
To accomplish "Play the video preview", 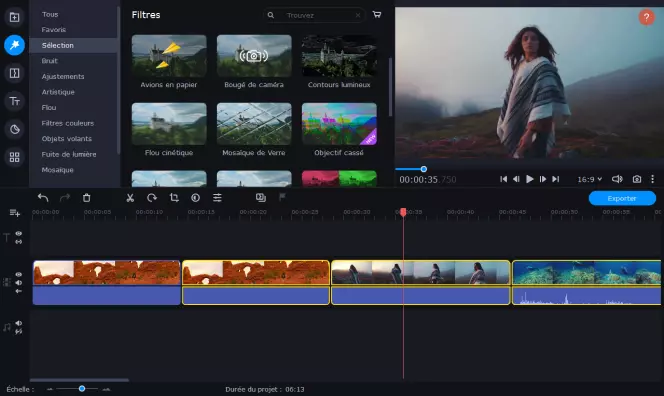I will click(x=529, y=179).
